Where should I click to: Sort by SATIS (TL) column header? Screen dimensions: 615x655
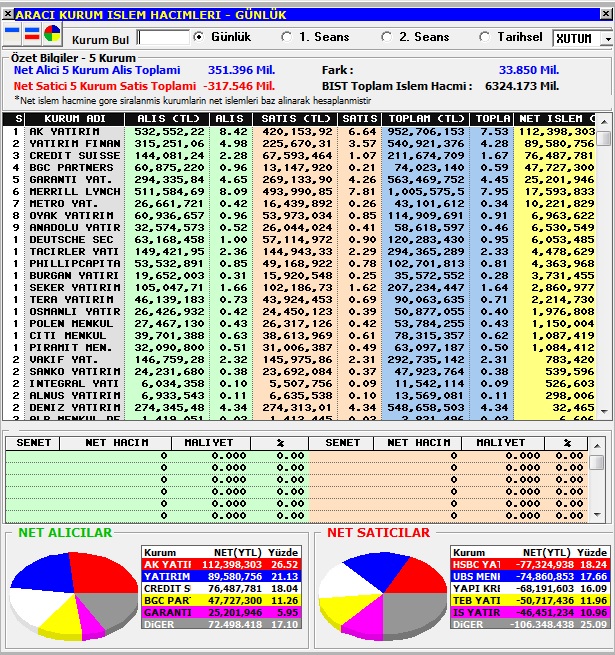click(295, 119)
